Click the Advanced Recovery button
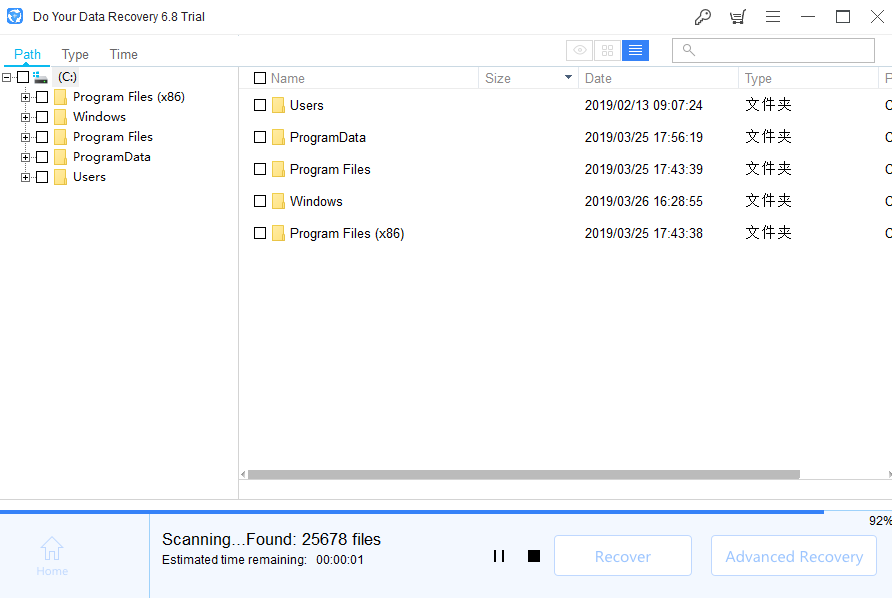The width and height of the screenshot is (892, 598). pos(794,556)
